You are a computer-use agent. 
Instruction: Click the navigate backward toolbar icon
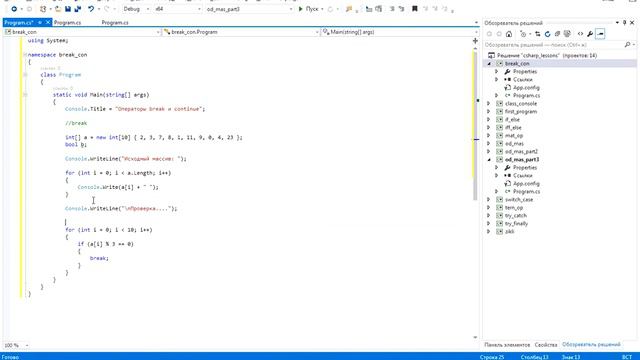[14, 9]
